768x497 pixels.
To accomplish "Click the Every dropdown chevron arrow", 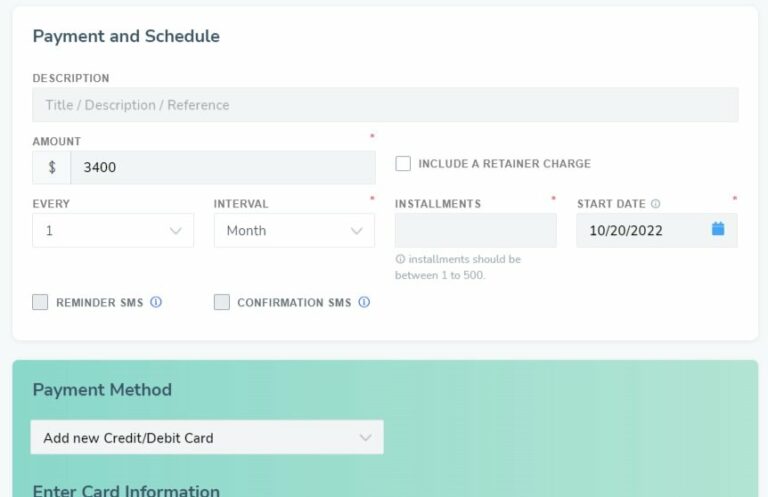I will [x=175, y=231].
